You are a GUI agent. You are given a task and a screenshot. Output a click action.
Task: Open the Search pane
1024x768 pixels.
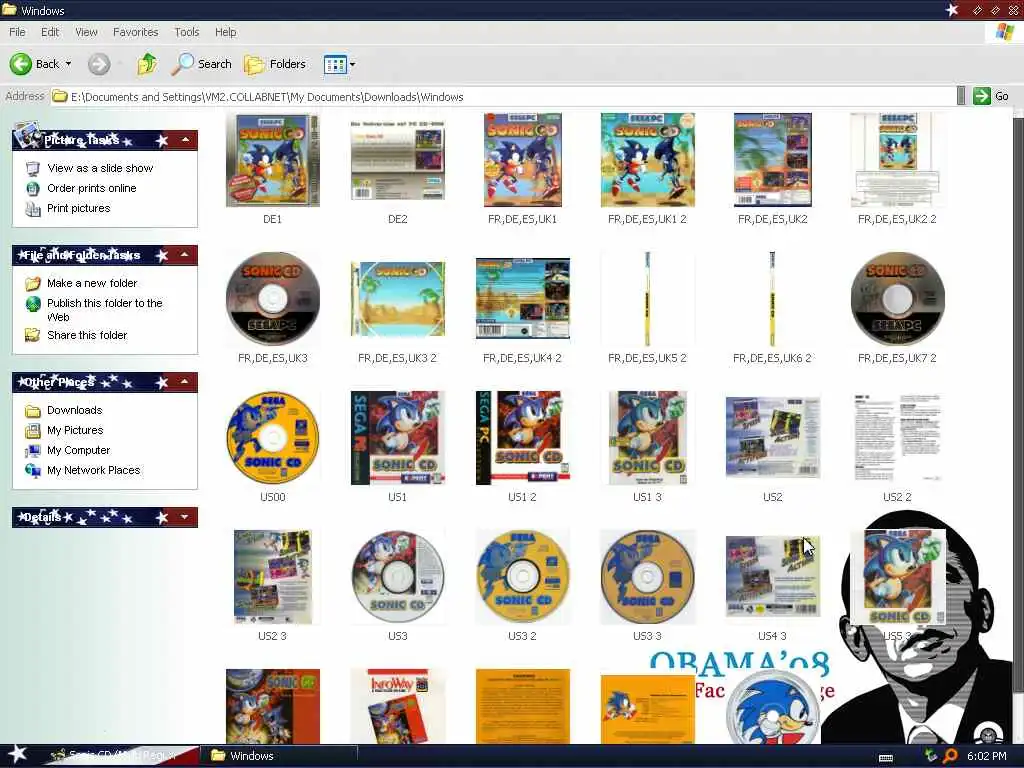(202, 64)
